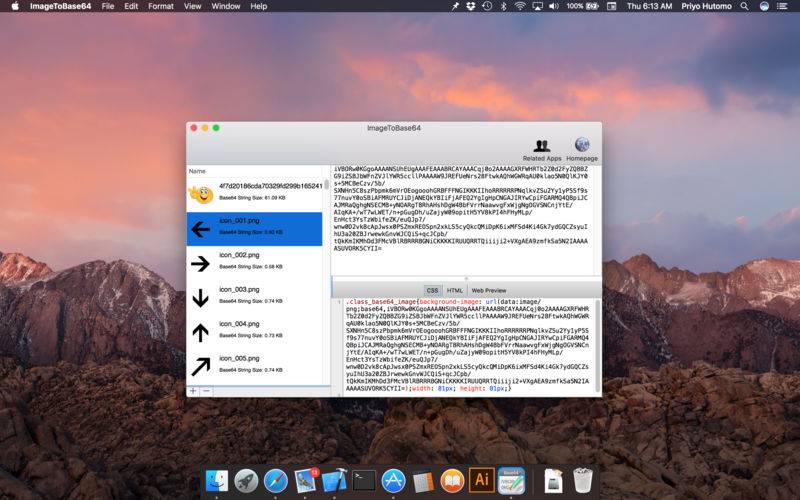Open Mail with badge in Dock
800x500 pixels.
[x=306, y=481]
